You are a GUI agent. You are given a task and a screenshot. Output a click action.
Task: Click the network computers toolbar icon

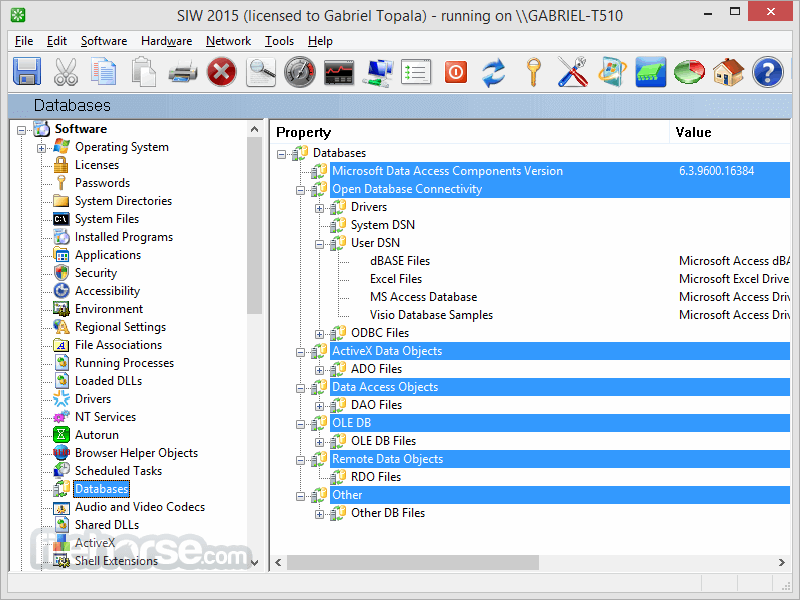(x=378, y=72)
